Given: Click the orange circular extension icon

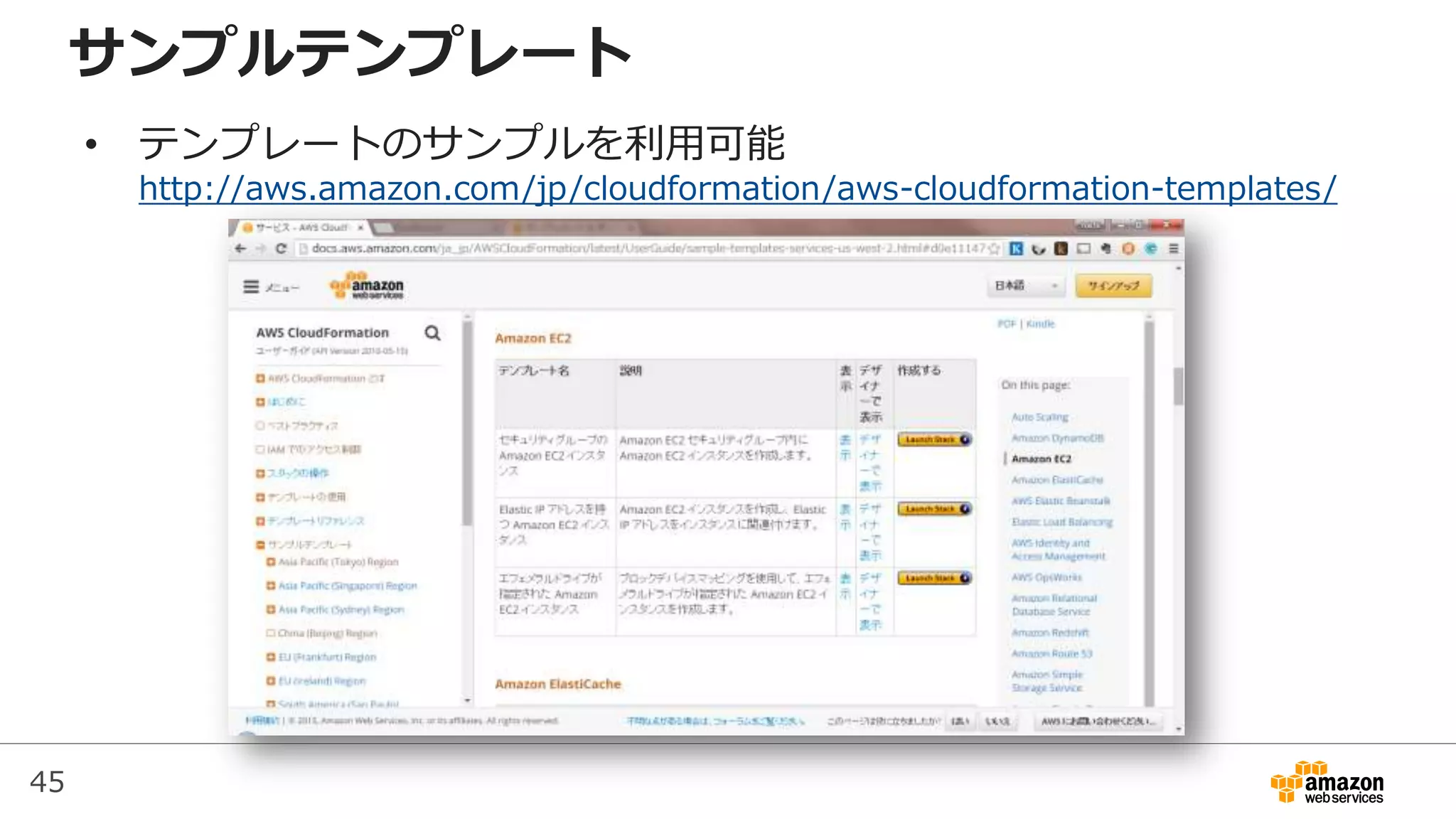Looking at the screenshot, I should pos(1128,248).
